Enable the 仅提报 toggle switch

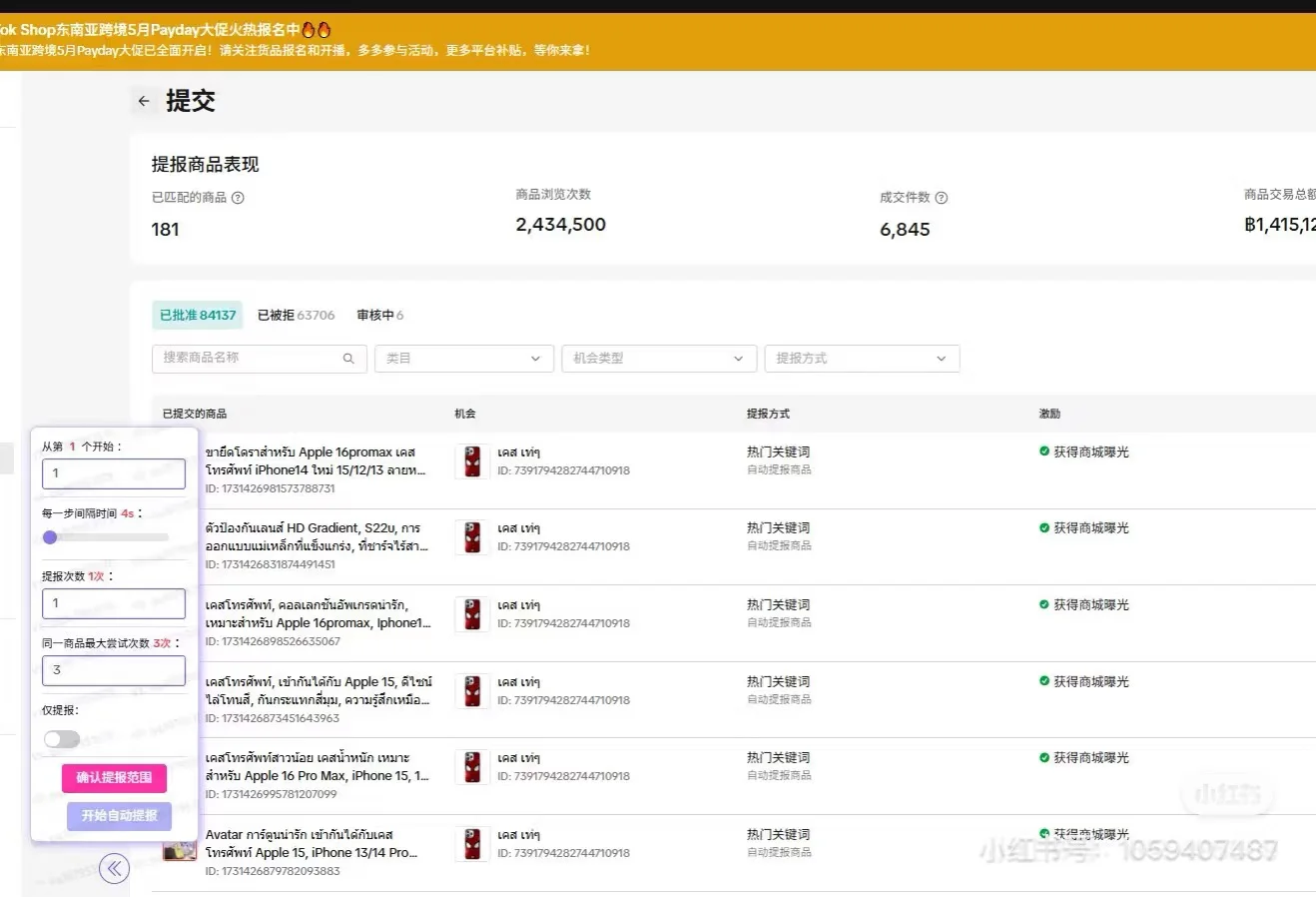click(x=61, y=739)
